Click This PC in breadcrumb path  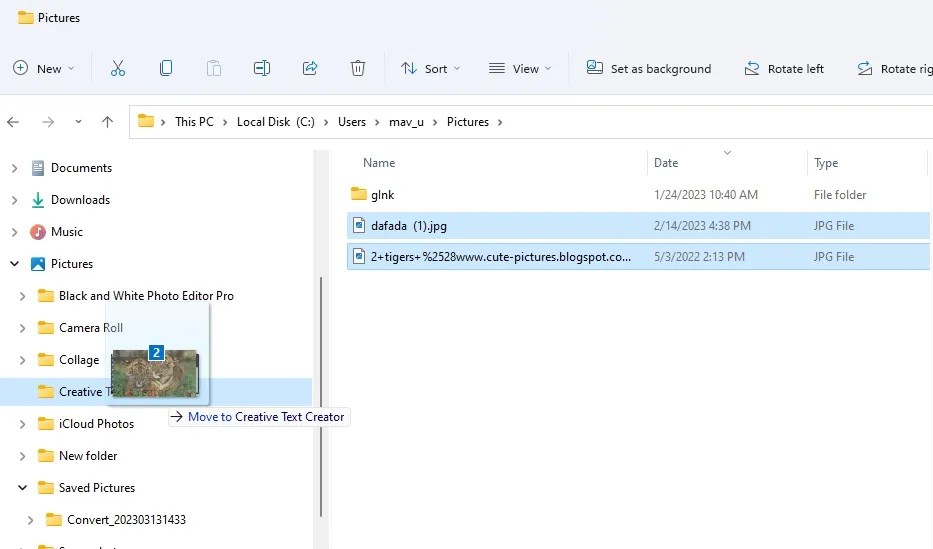tap(194, 121)
